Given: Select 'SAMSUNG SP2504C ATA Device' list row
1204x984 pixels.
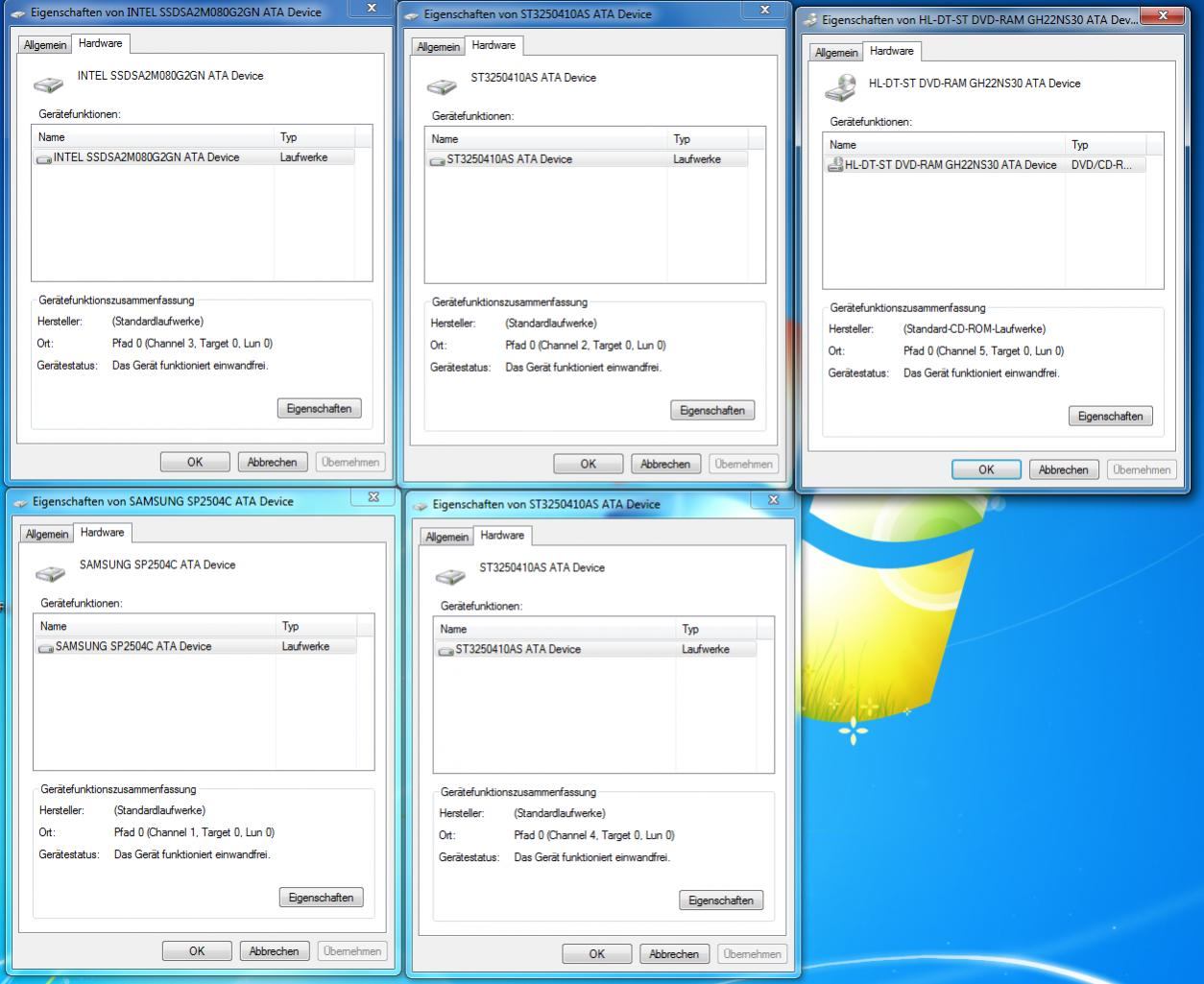Looking at the screenshot, I should [196, 647].
